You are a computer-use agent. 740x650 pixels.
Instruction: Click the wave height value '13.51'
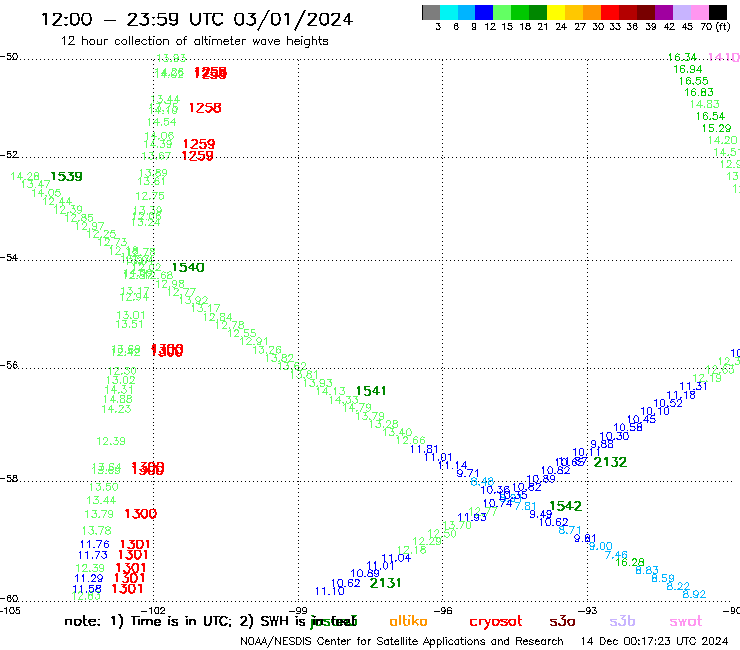pos(130,324)
